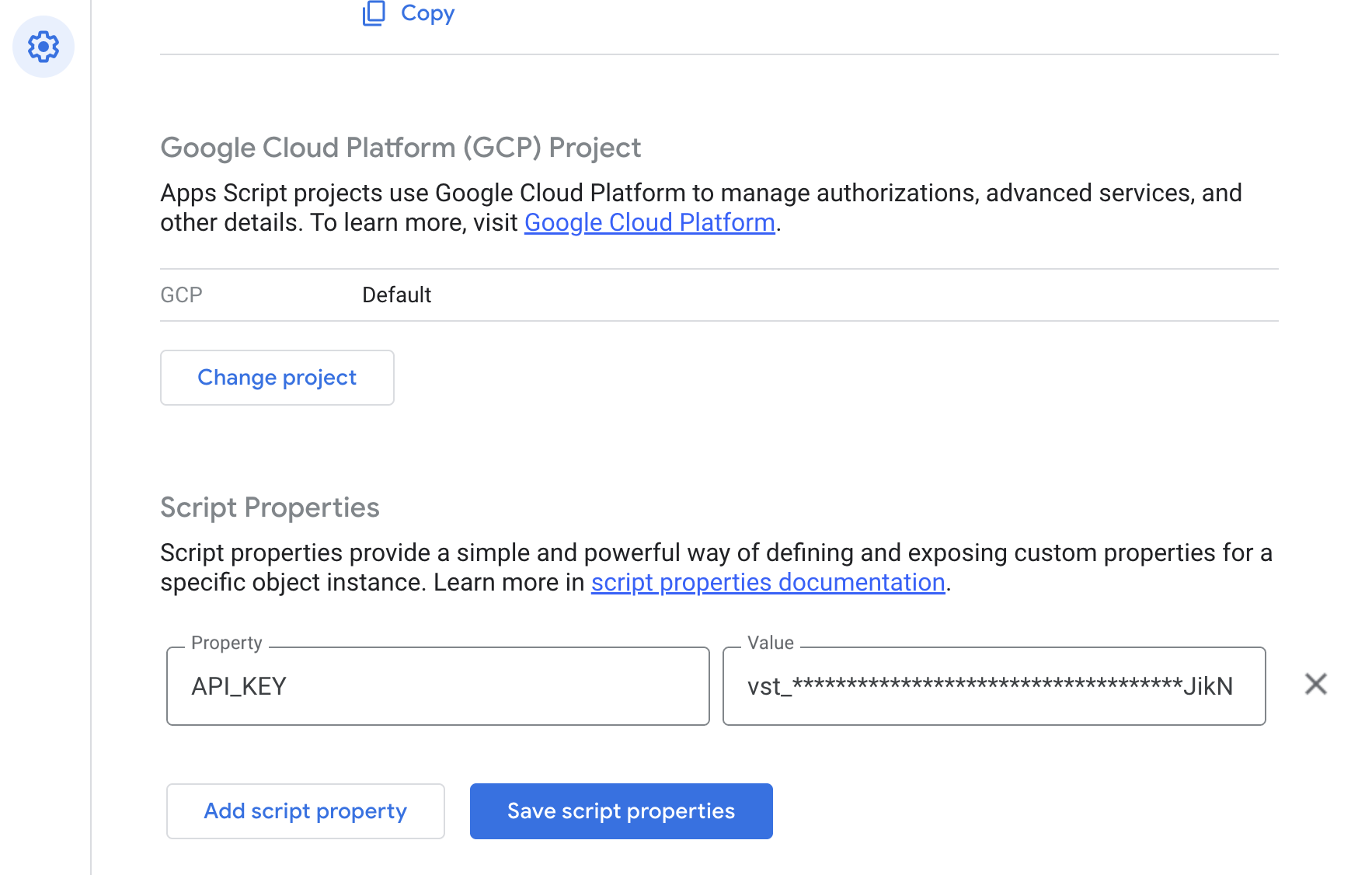1372x875 pixels.
Task: Click Add script property button
Action: [x=305, y=811]
